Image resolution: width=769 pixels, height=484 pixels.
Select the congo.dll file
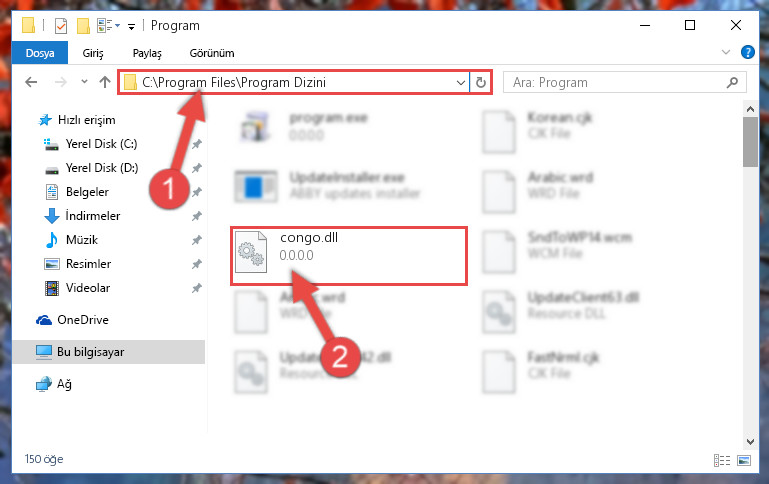[349, 255]
